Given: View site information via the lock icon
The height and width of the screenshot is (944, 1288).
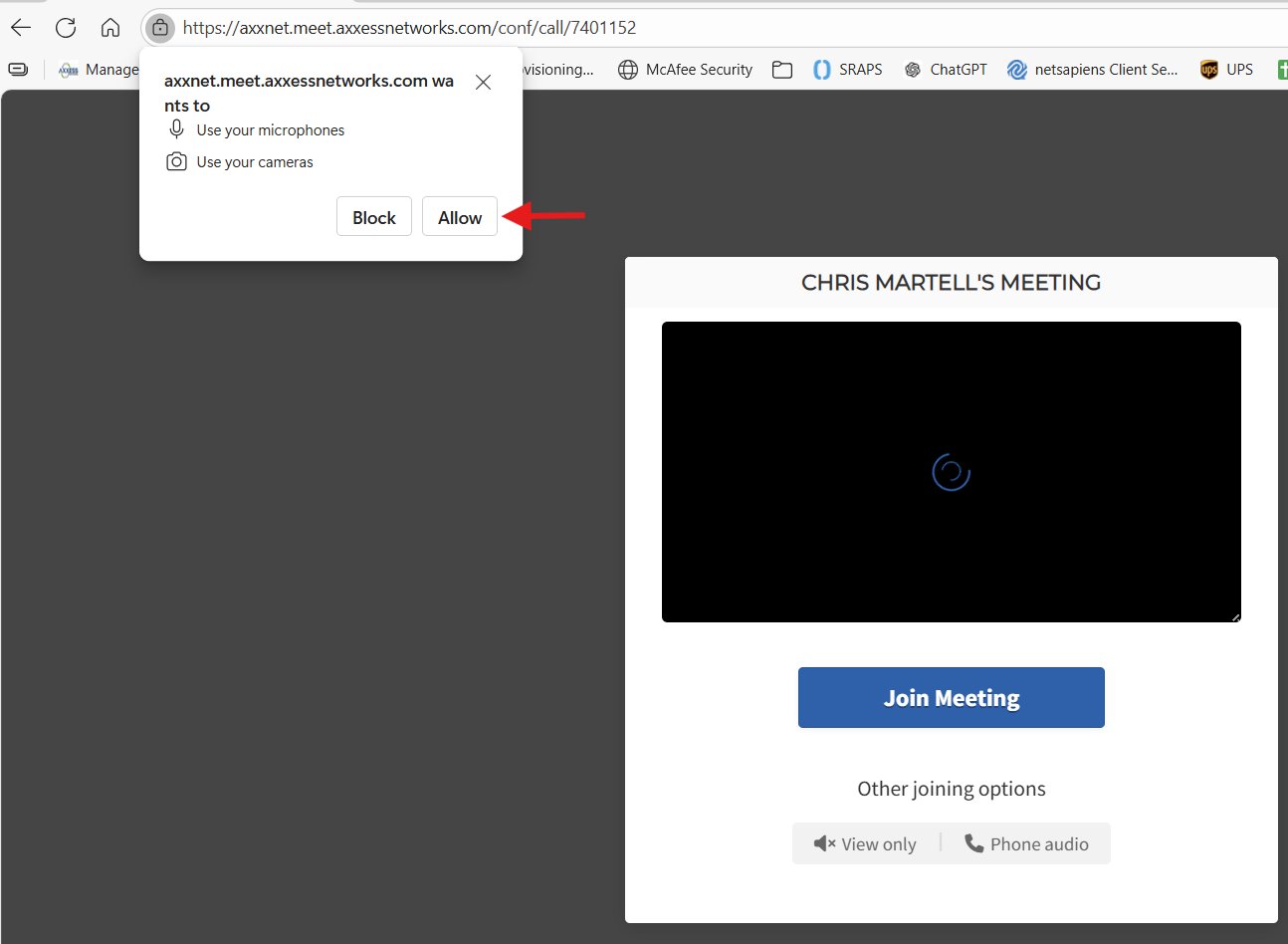Looking at the screenshot, I should 160,28.
